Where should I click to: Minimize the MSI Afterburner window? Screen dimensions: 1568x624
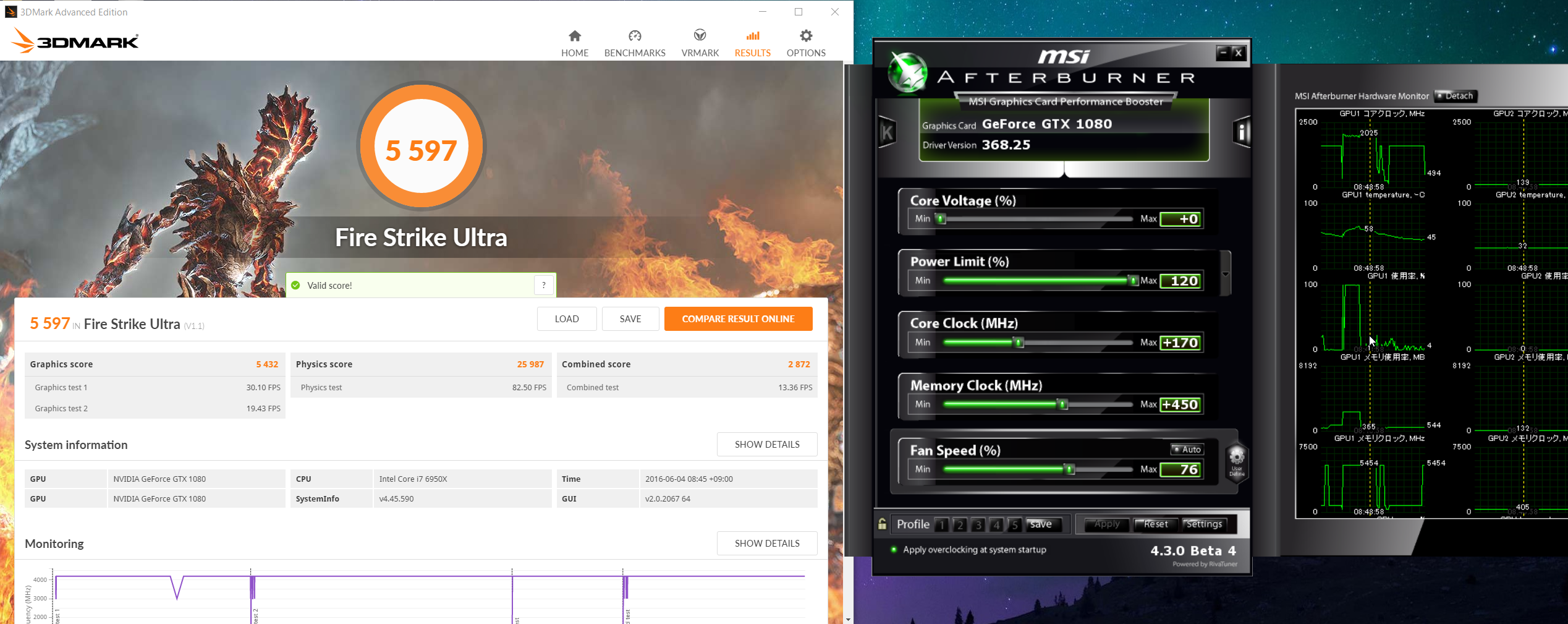(1223, 53)
